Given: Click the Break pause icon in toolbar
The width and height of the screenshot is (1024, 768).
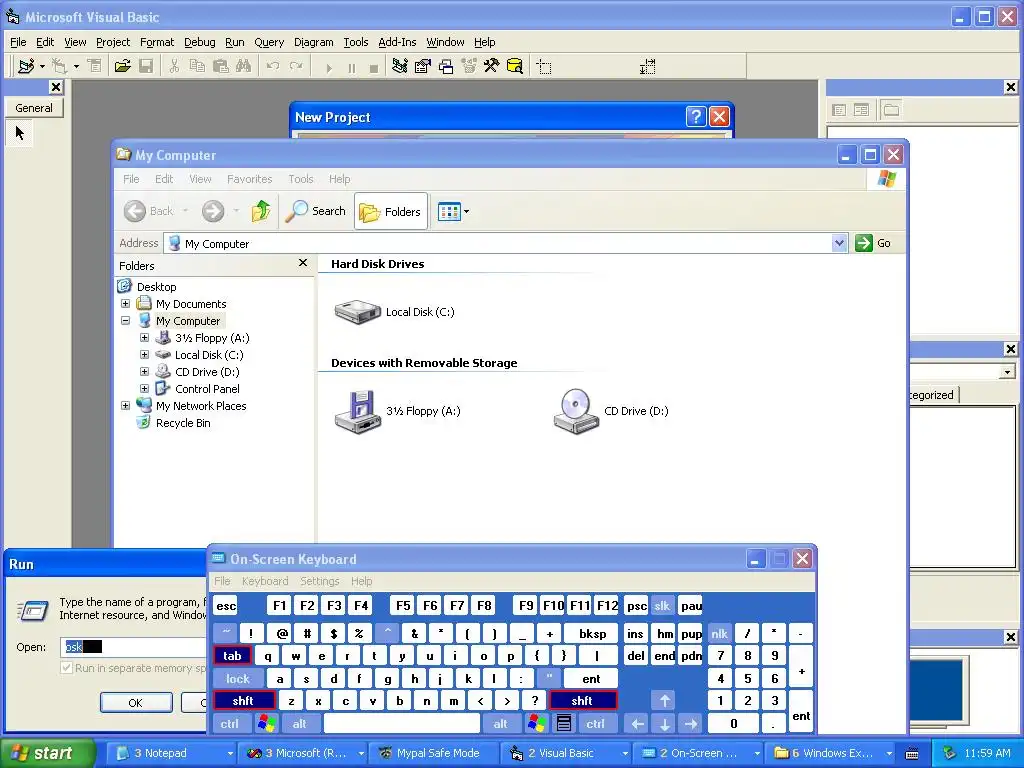Looking at the screenshot, I should click(x=351, y=67).
